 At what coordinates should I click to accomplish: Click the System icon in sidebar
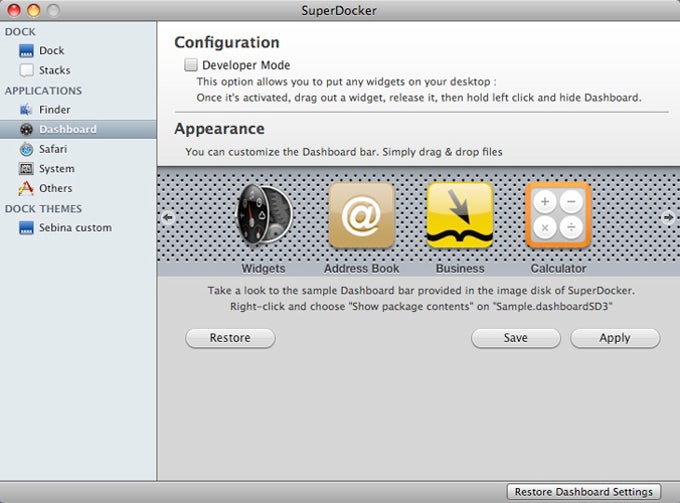click(x=26, y=169)
